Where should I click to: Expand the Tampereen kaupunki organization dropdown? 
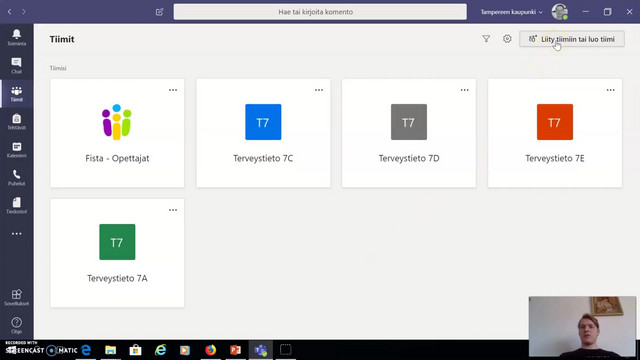tap(511, 12)
